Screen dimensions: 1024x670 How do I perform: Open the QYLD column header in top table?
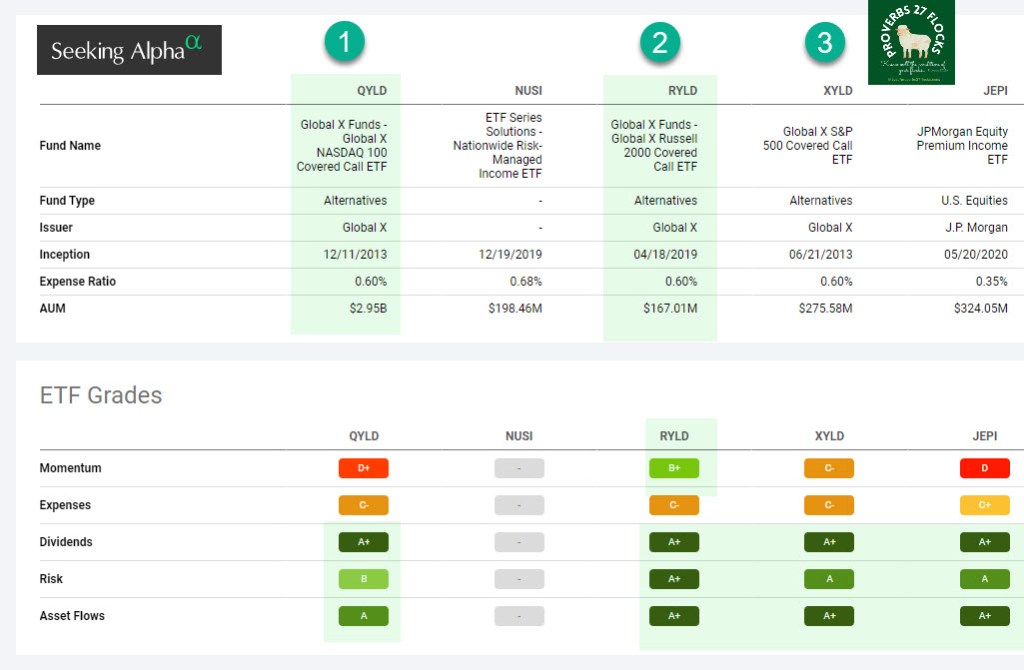coord(371,90)
